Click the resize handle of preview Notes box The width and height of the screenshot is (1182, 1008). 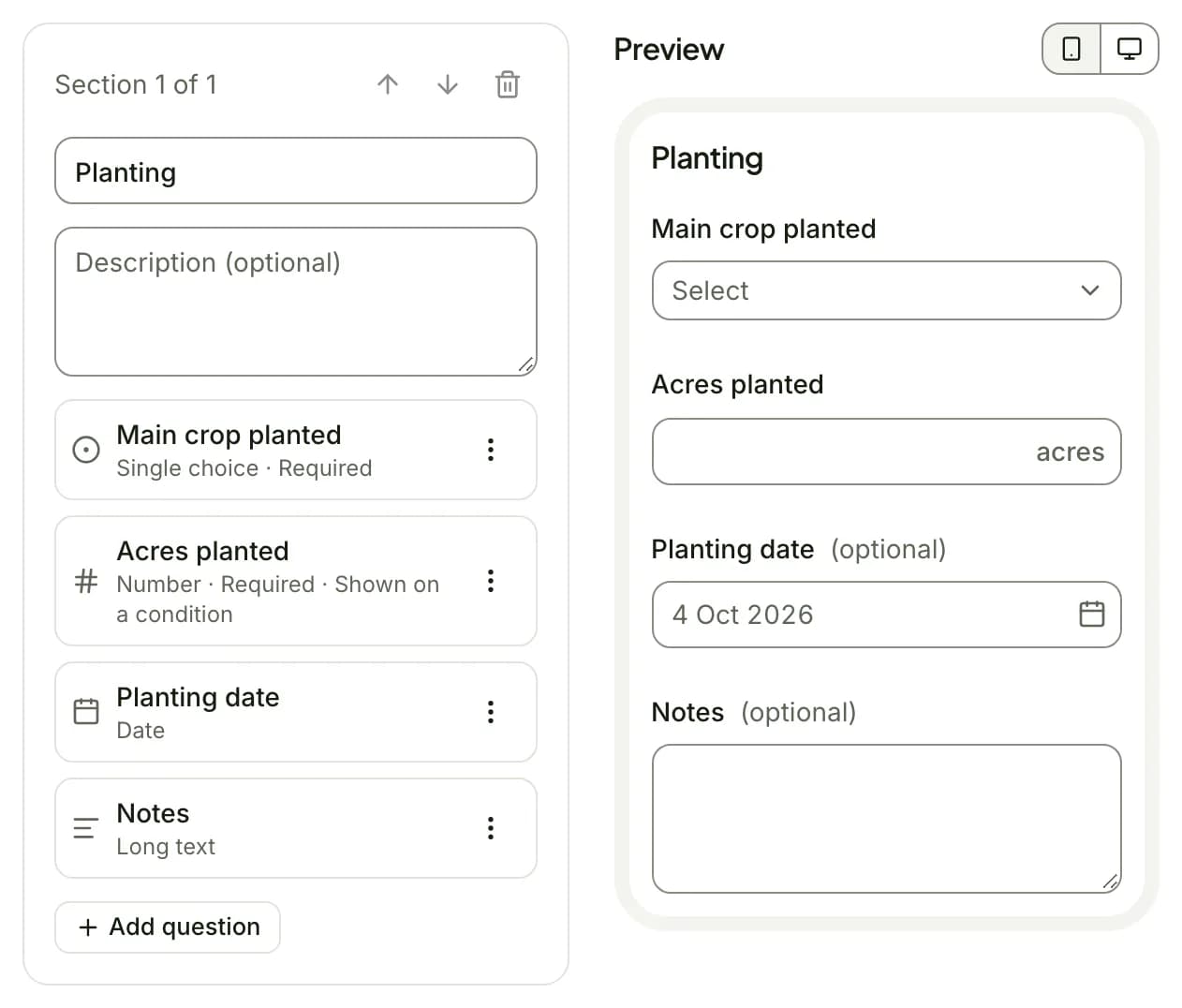(1111, 882)
